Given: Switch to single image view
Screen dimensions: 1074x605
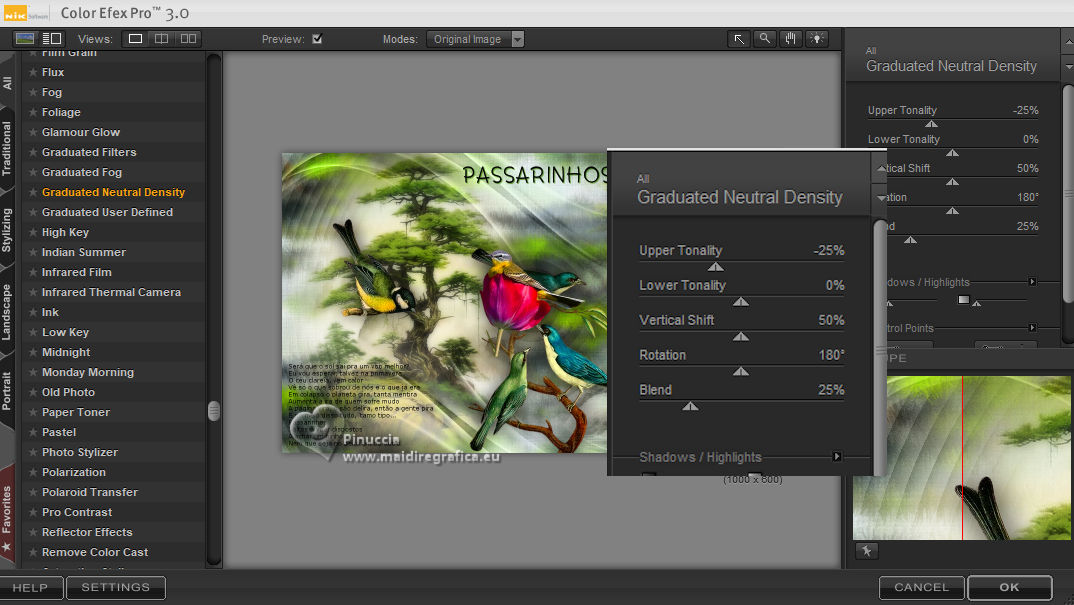Looking at the screenshot, I should coord(134,39).
